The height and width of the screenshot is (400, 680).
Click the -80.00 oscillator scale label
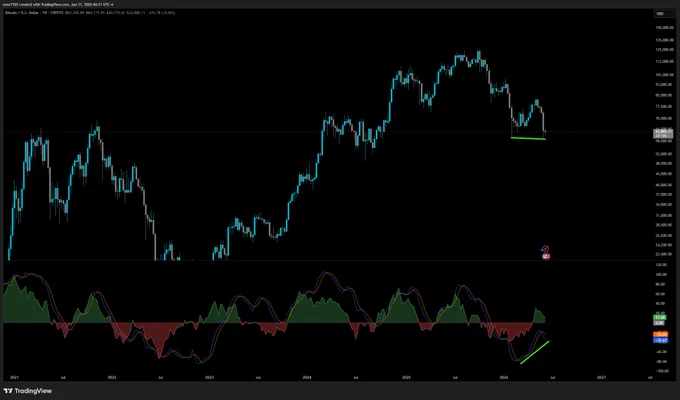coord(662,361)
